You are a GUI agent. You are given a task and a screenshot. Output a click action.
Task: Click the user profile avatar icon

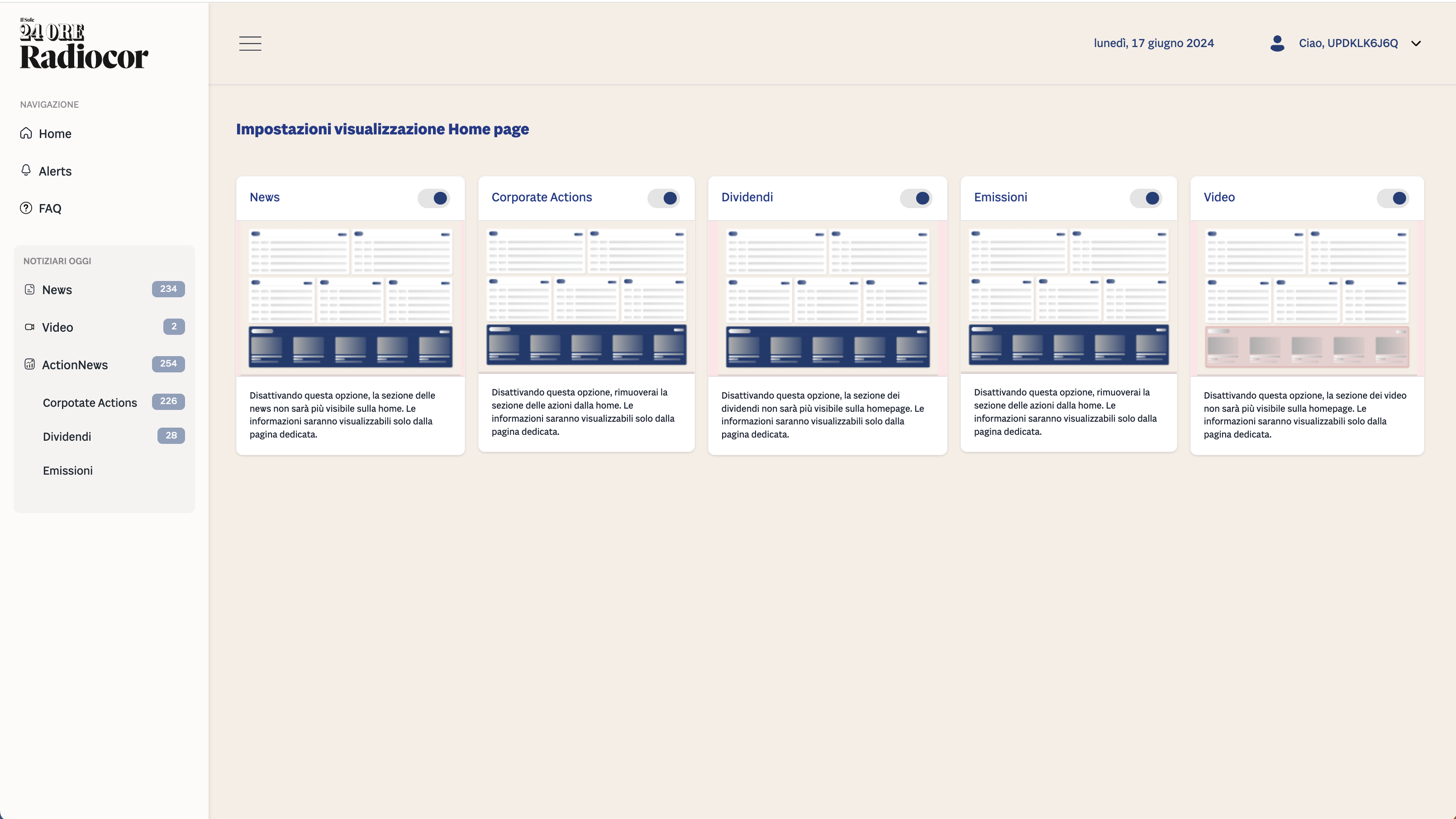[1277, 43]
